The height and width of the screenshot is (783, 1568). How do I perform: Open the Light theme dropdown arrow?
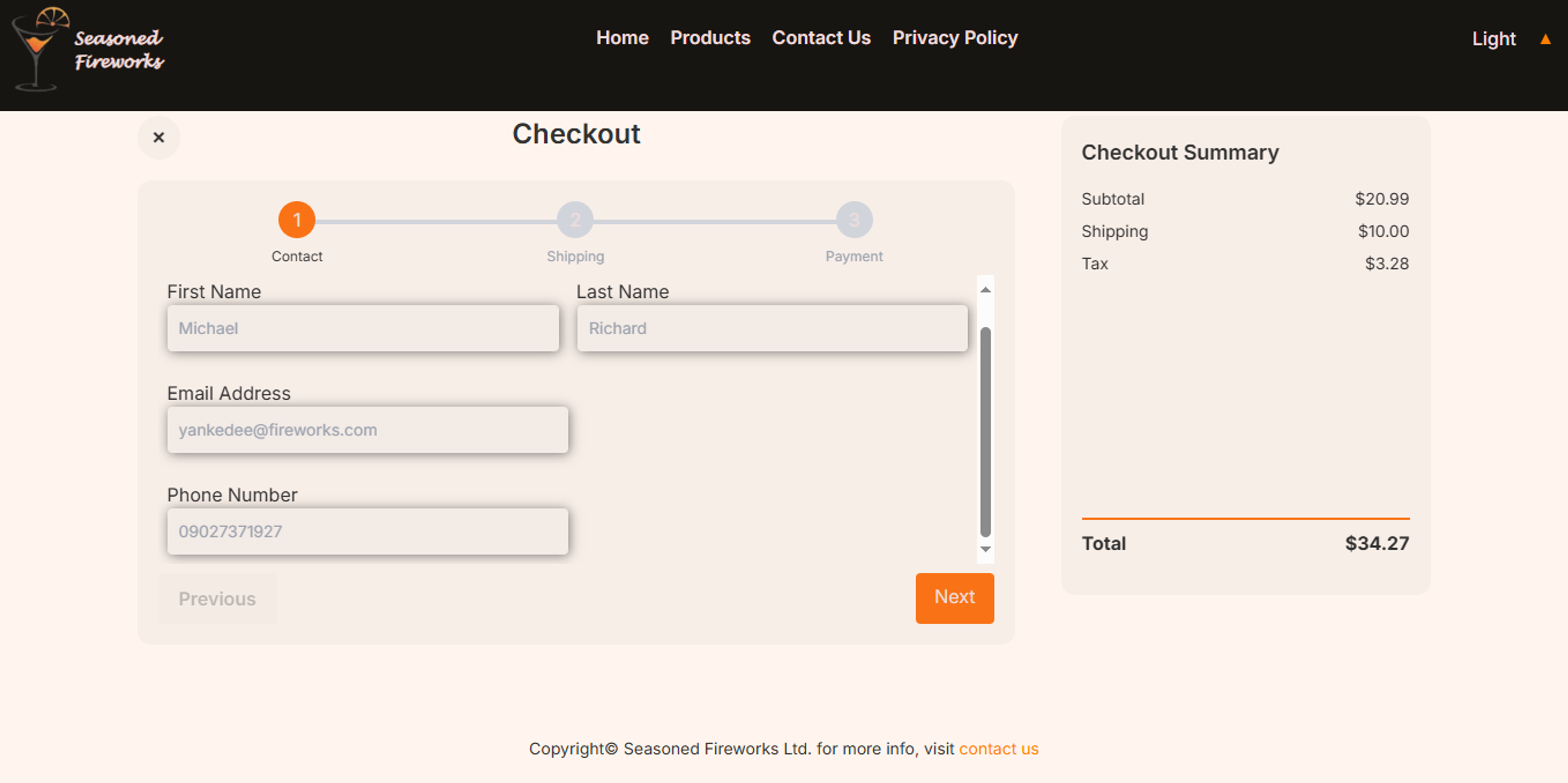click(x=1545, y=40)
